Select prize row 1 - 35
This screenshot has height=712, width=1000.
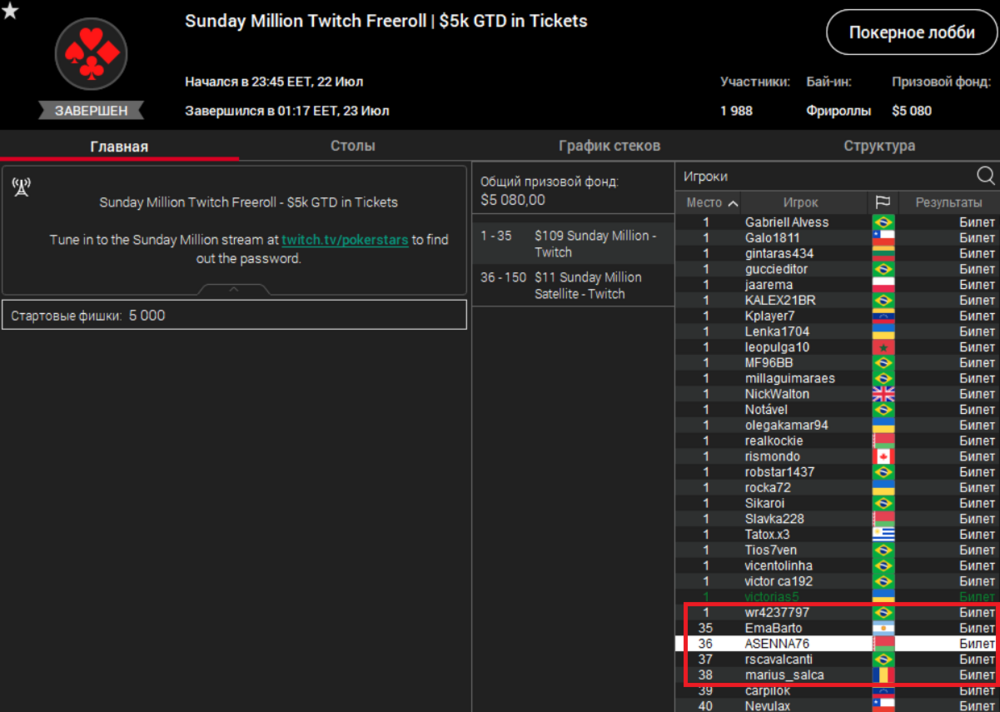click(x=573, y=244)
